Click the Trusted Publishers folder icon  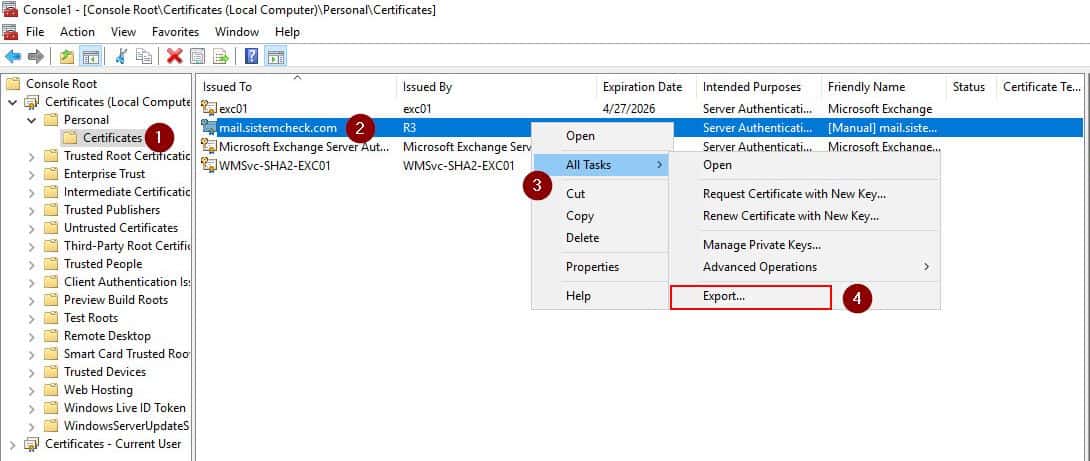(x=51, y=209)
